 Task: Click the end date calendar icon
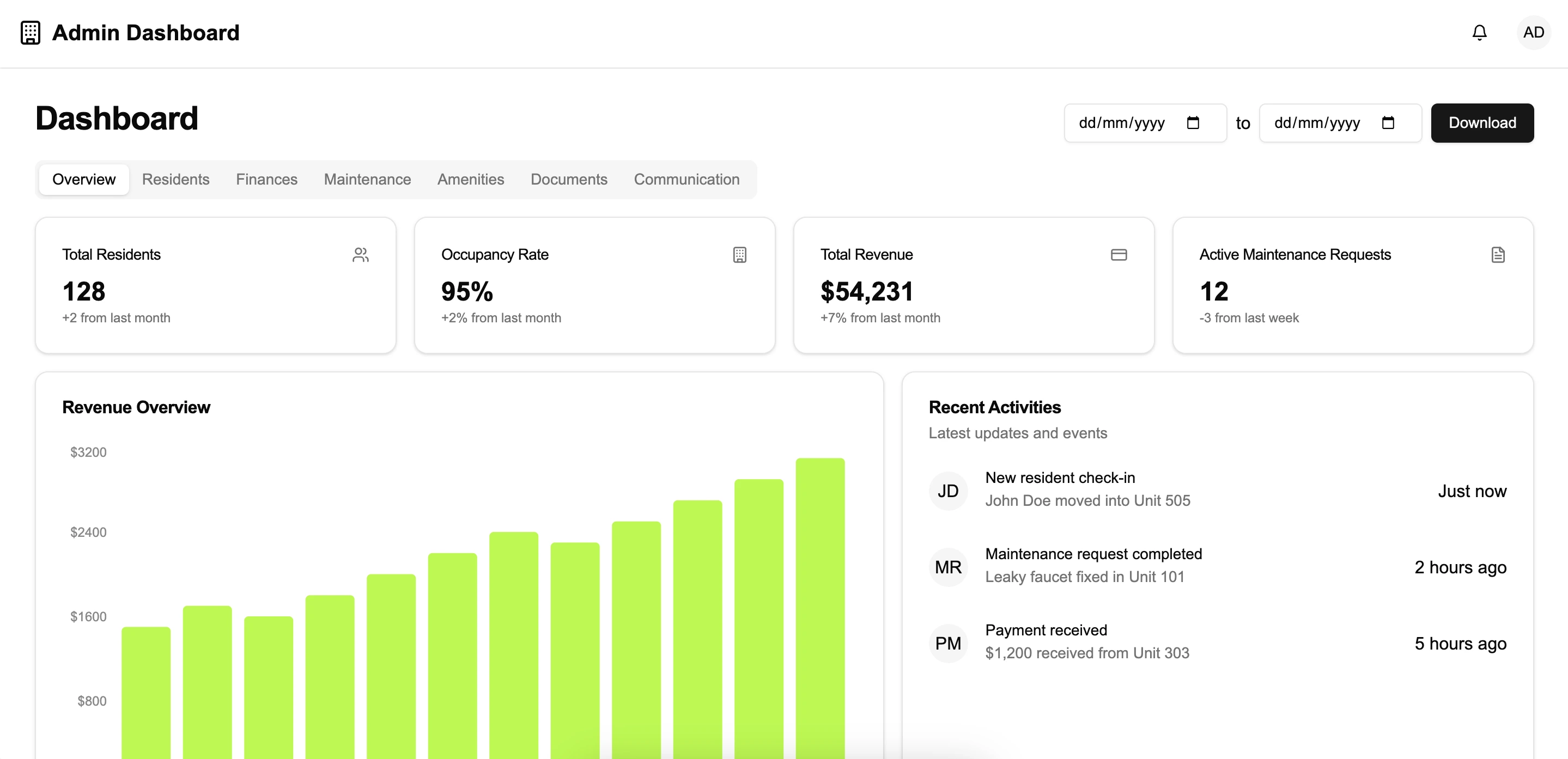pyautogui.click(x=1388, y=123)
